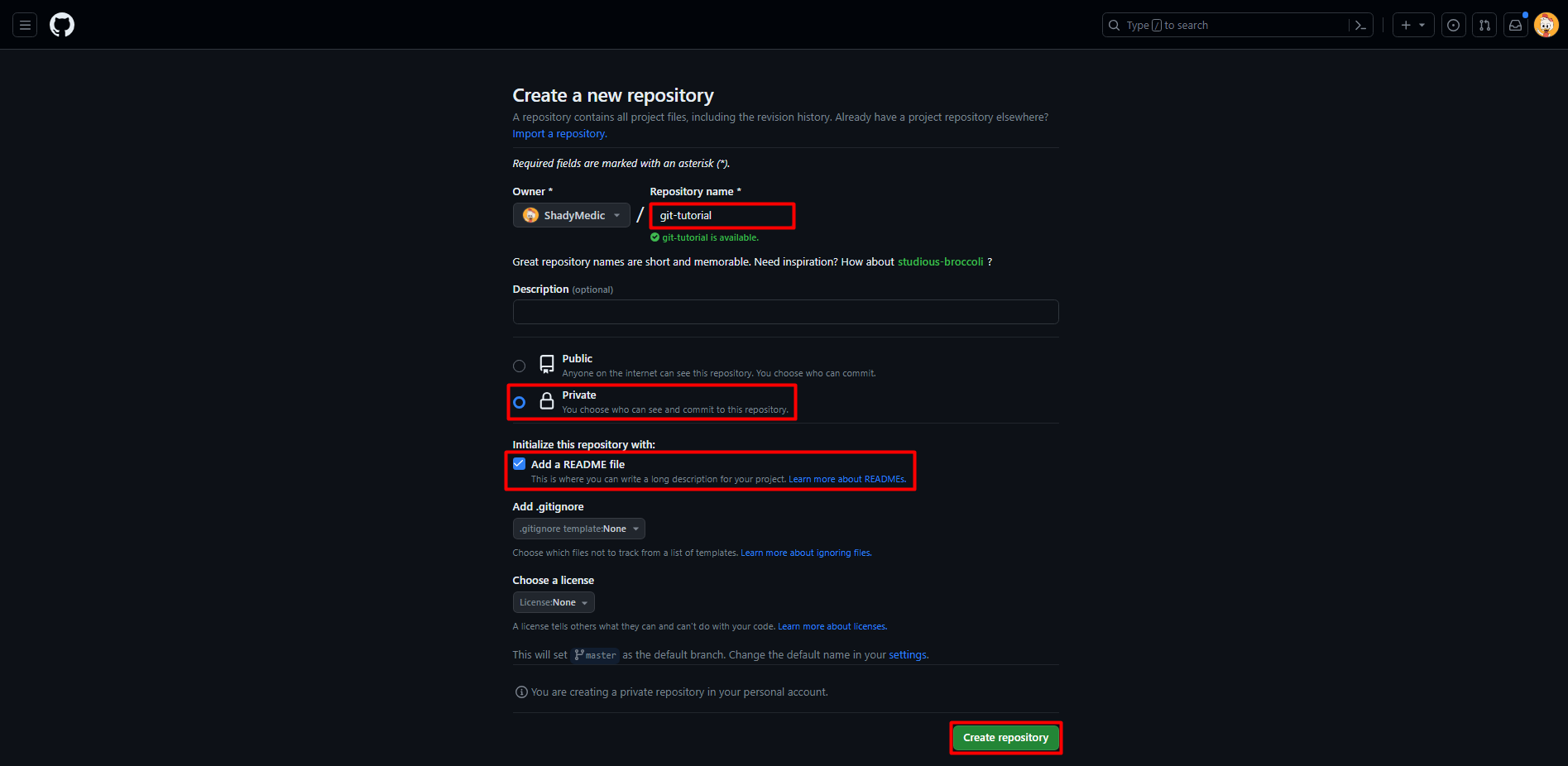Open the notifications inbox icon
The image size is (1568, 766).
pos(1515,26)
